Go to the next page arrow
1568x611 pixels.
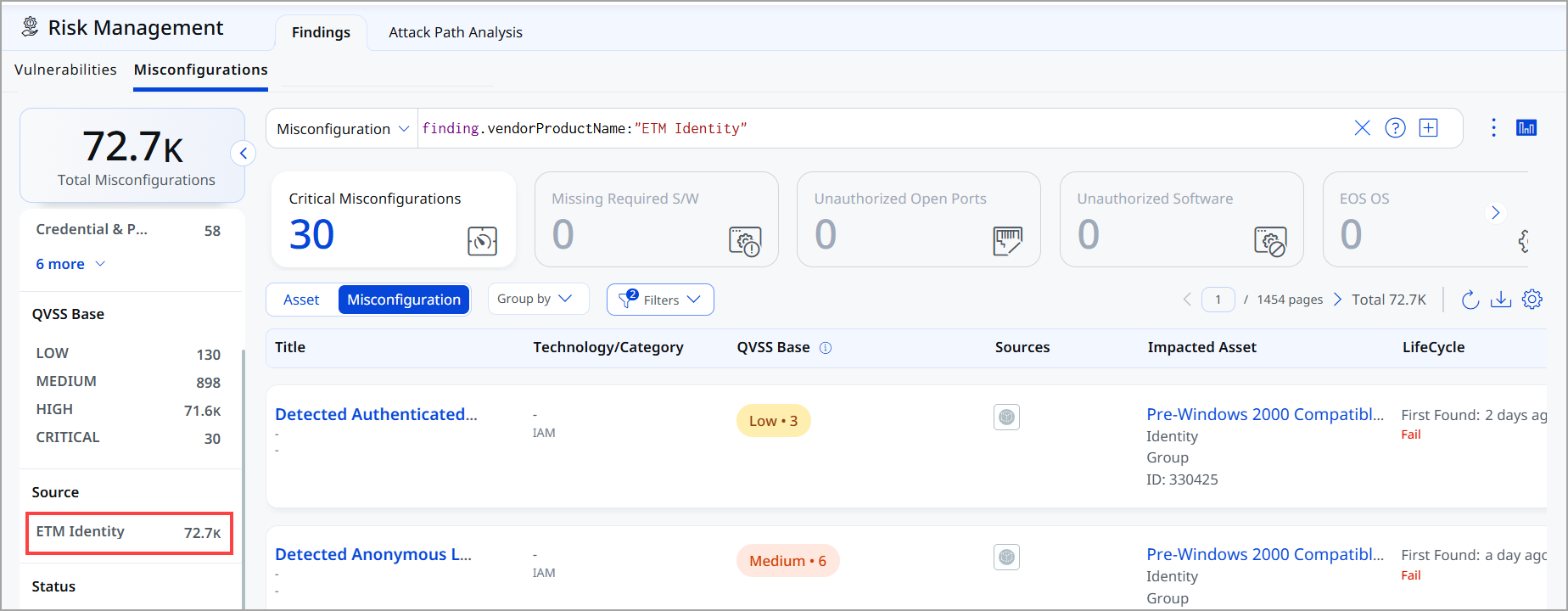pos(1337,300)
